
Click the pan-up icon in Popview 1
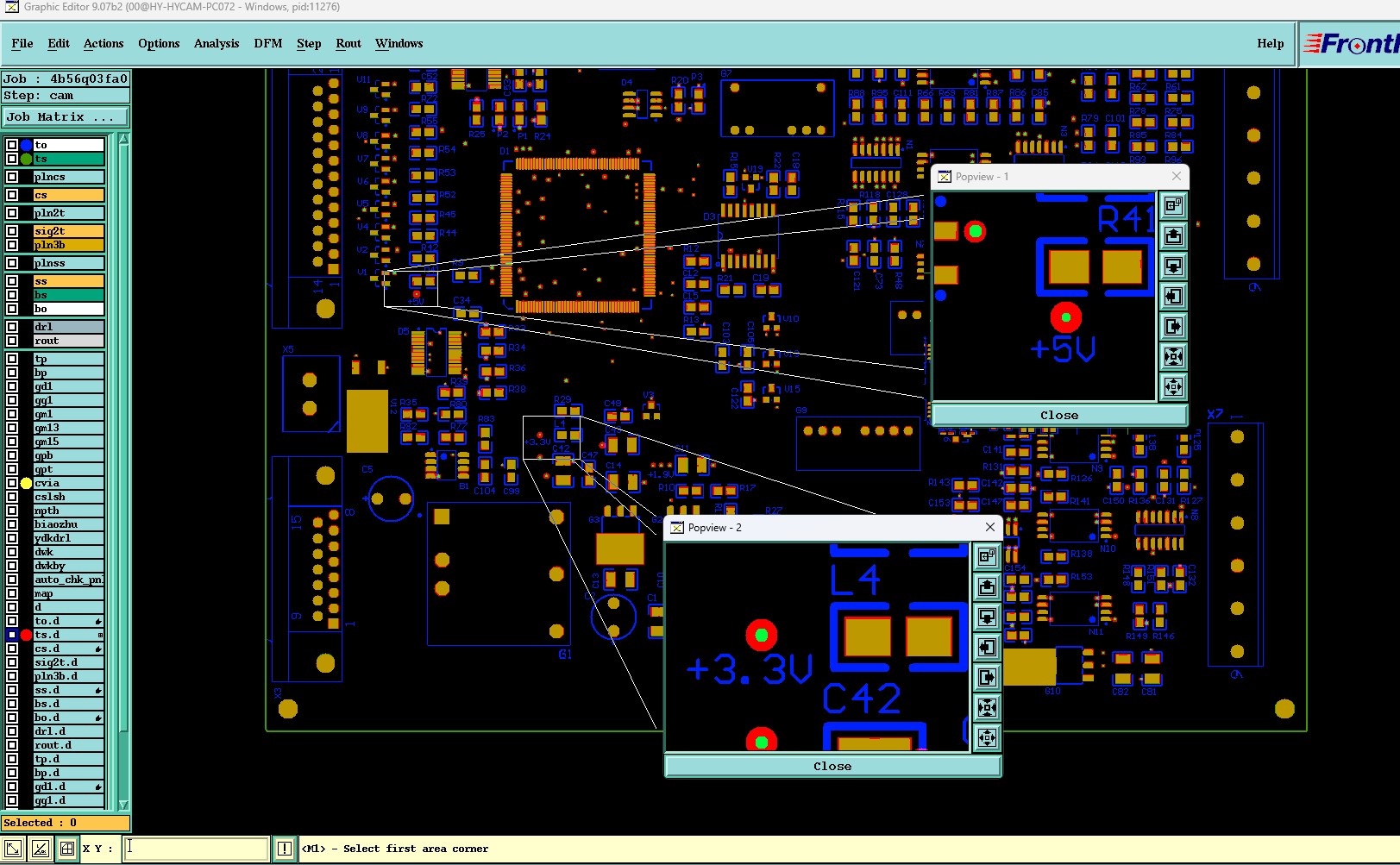click(1173, 235)
